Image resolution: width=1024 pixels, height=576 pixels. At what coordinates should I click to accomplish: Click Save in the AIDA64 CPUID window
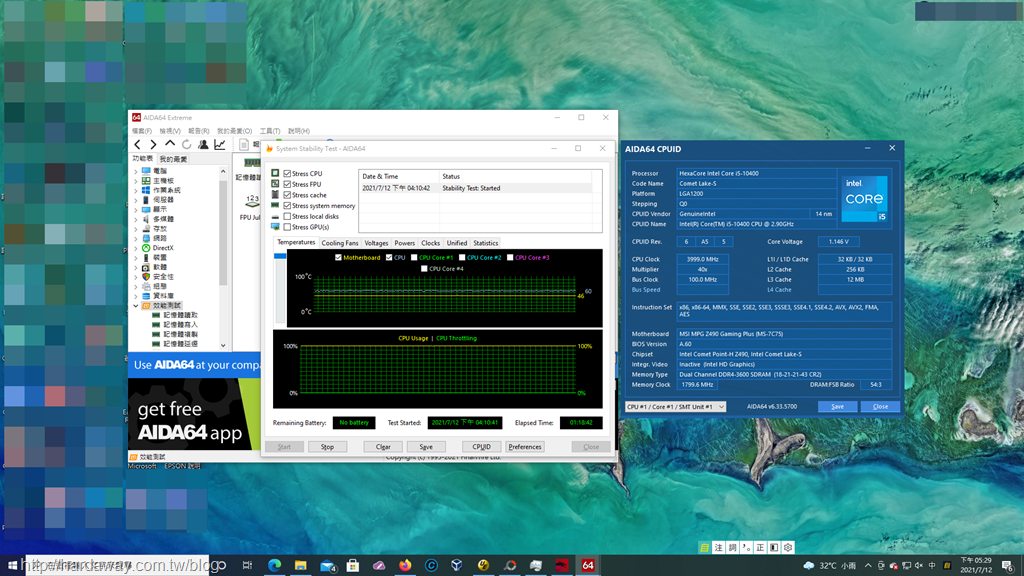(837, 407)
